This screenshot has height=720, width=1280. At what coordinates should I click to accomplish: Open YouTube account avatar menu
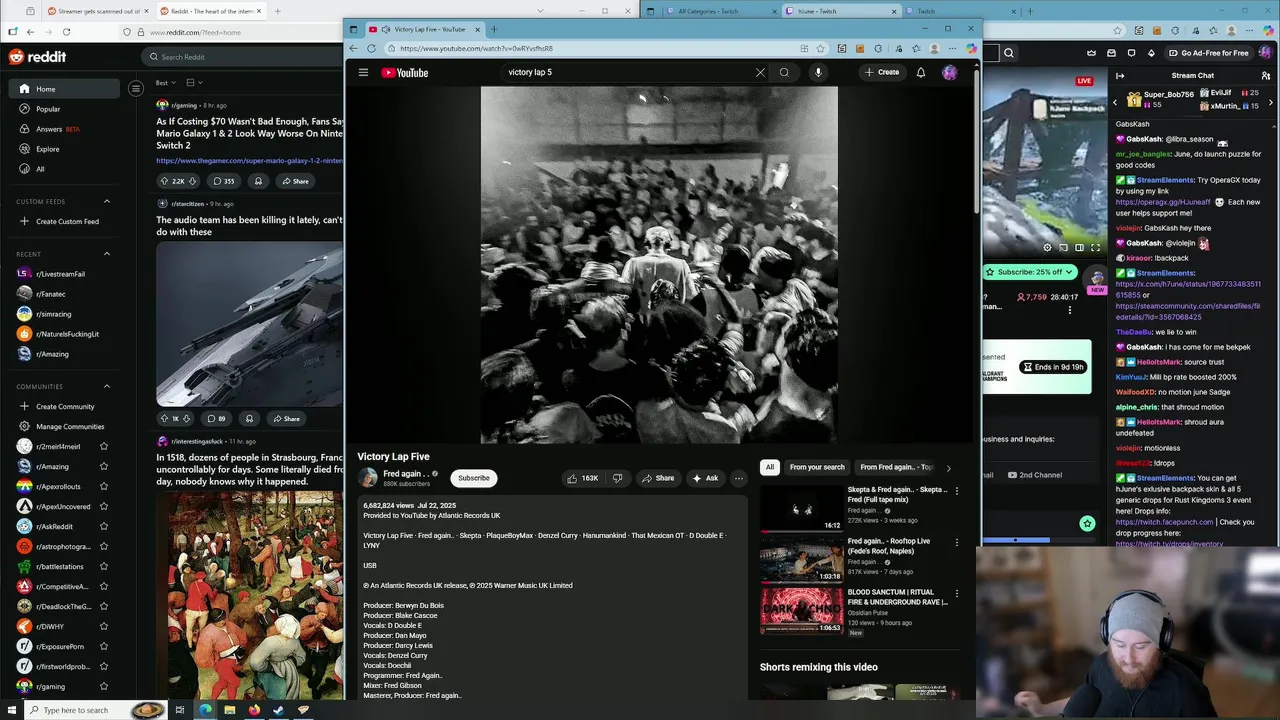click(949, 72)
